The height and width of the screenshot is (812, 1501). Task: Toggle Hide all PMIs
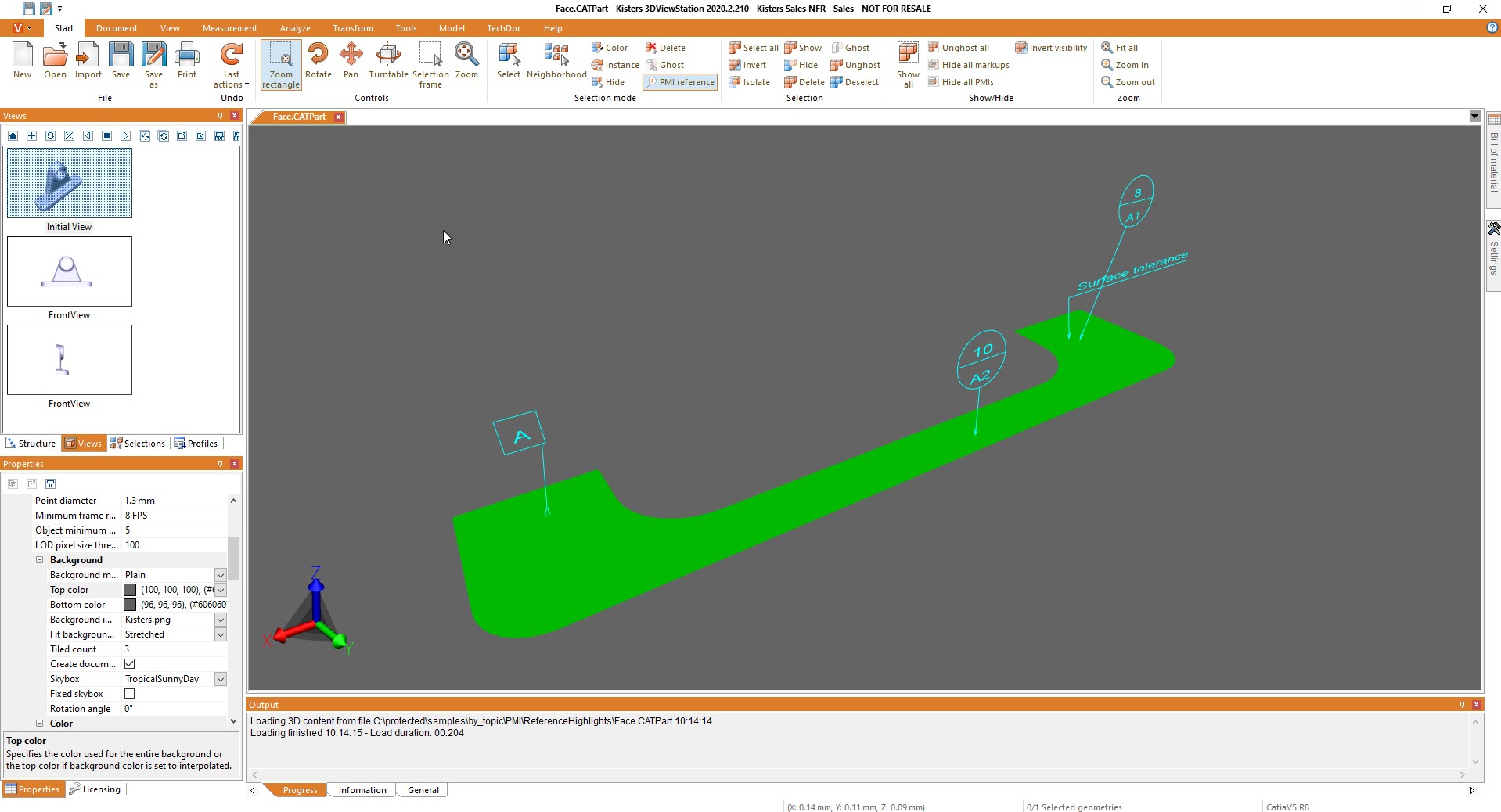[960, 82]
